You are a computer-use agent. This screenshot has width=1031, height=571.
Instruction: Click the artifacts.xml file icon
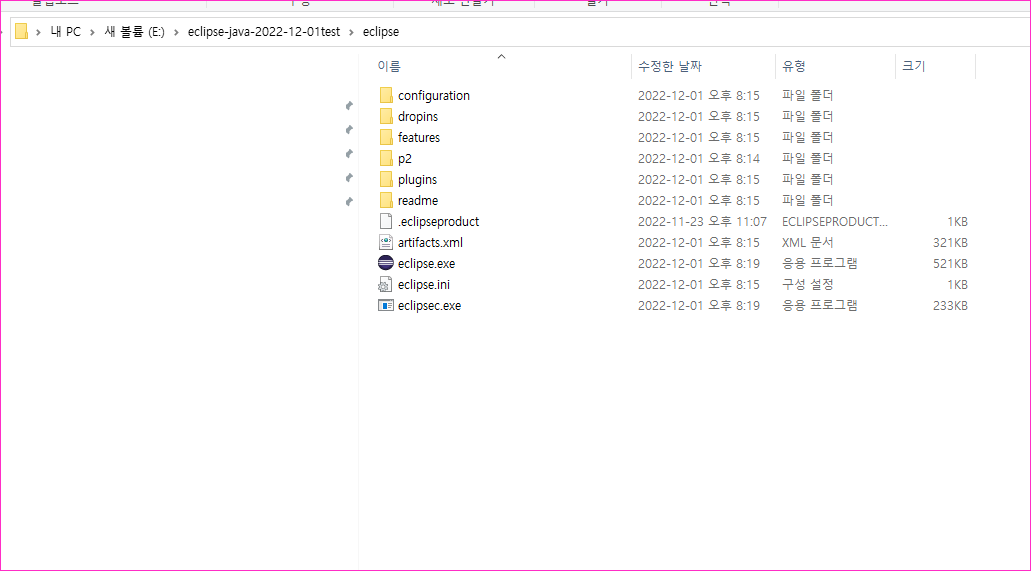pyautogui.click(x=386, y=243)
